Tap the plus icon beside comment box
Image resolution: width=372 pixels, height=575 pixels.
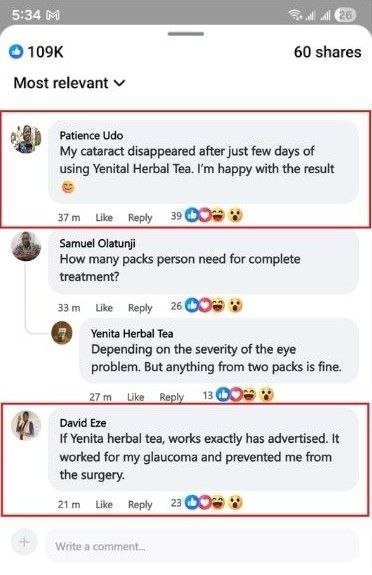[24, 542]
